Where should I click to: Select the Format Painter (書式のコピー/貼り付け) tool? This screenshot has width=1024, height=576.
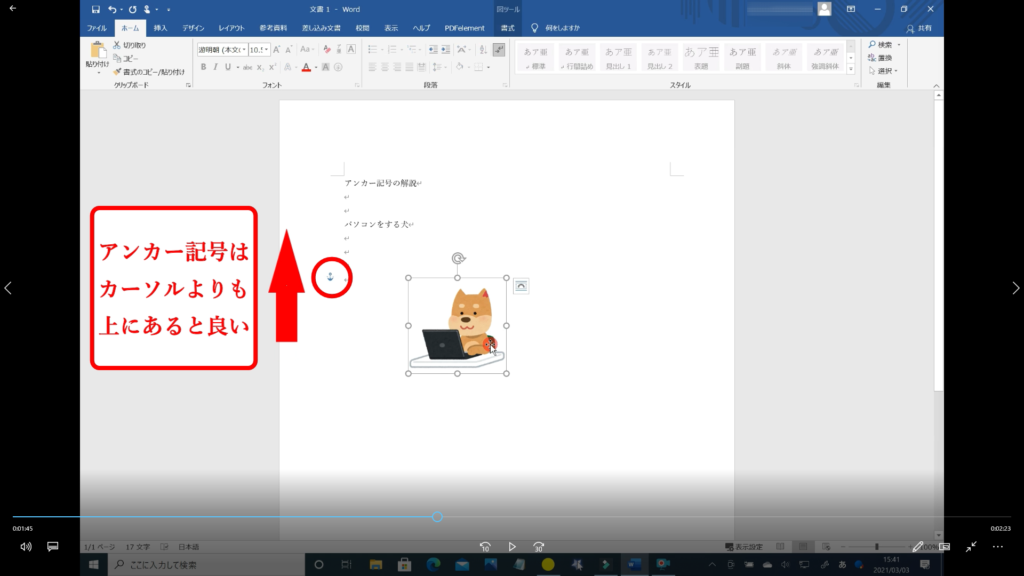point(117,72)
